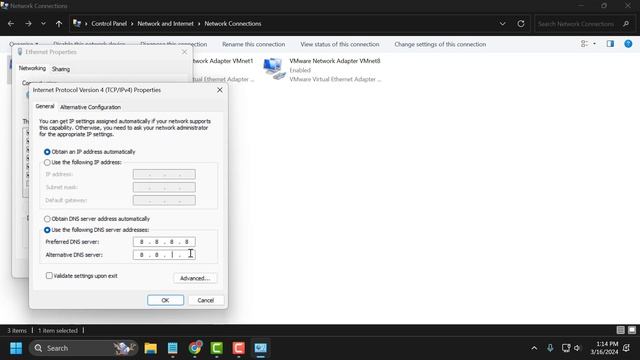Viewport: 640px width, 360px height.
Task: Confirm the IPv4 settings with OK
Action: click(165, 300)
